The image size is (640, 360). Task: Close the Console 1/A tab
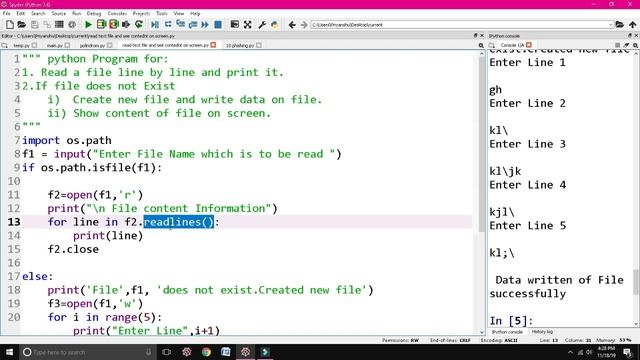tap(529, 45)
